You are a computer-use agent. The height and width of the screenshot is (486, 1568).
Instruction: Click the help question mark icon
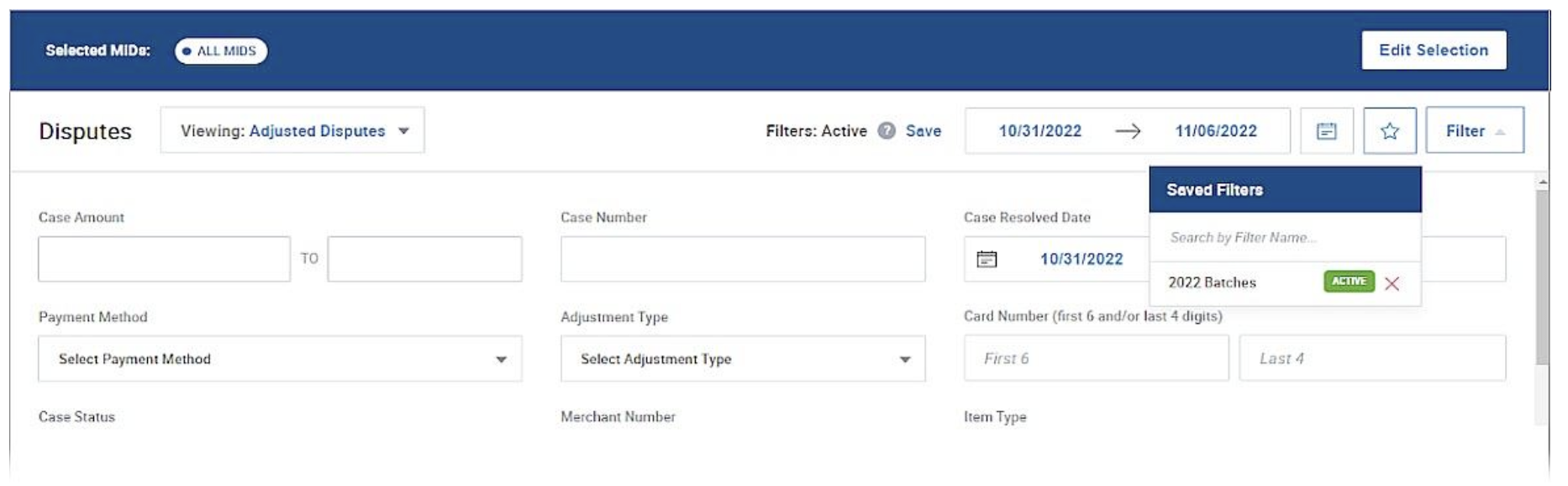[x=886, y=131]
